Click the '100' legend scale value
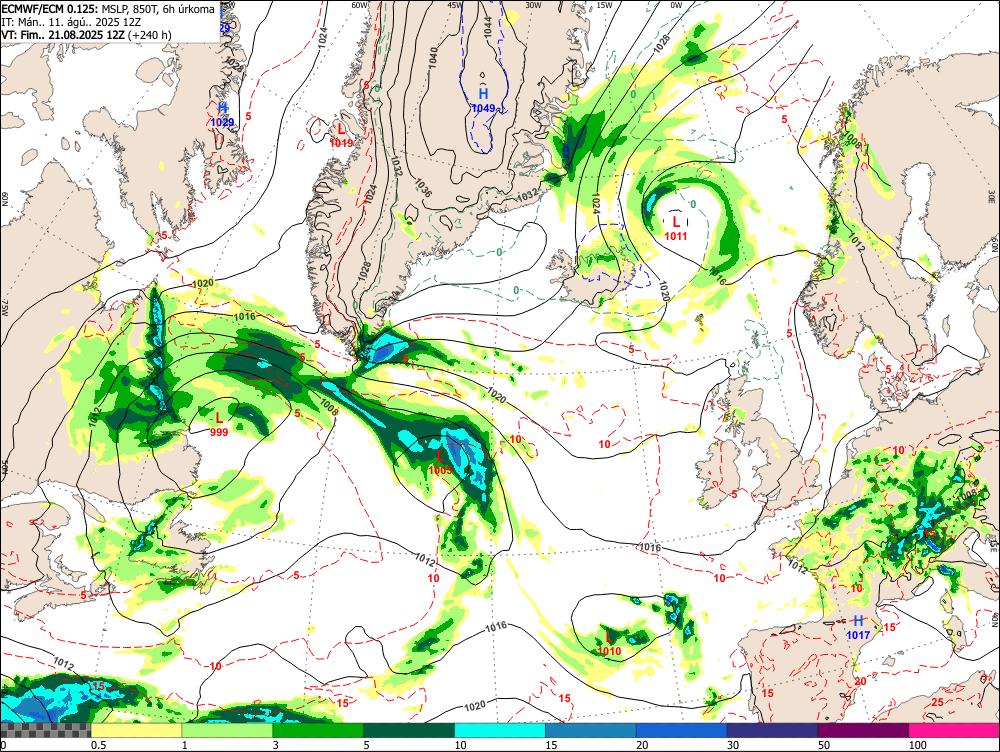This screenshot has width=1000, height=752. click(918, 745)
